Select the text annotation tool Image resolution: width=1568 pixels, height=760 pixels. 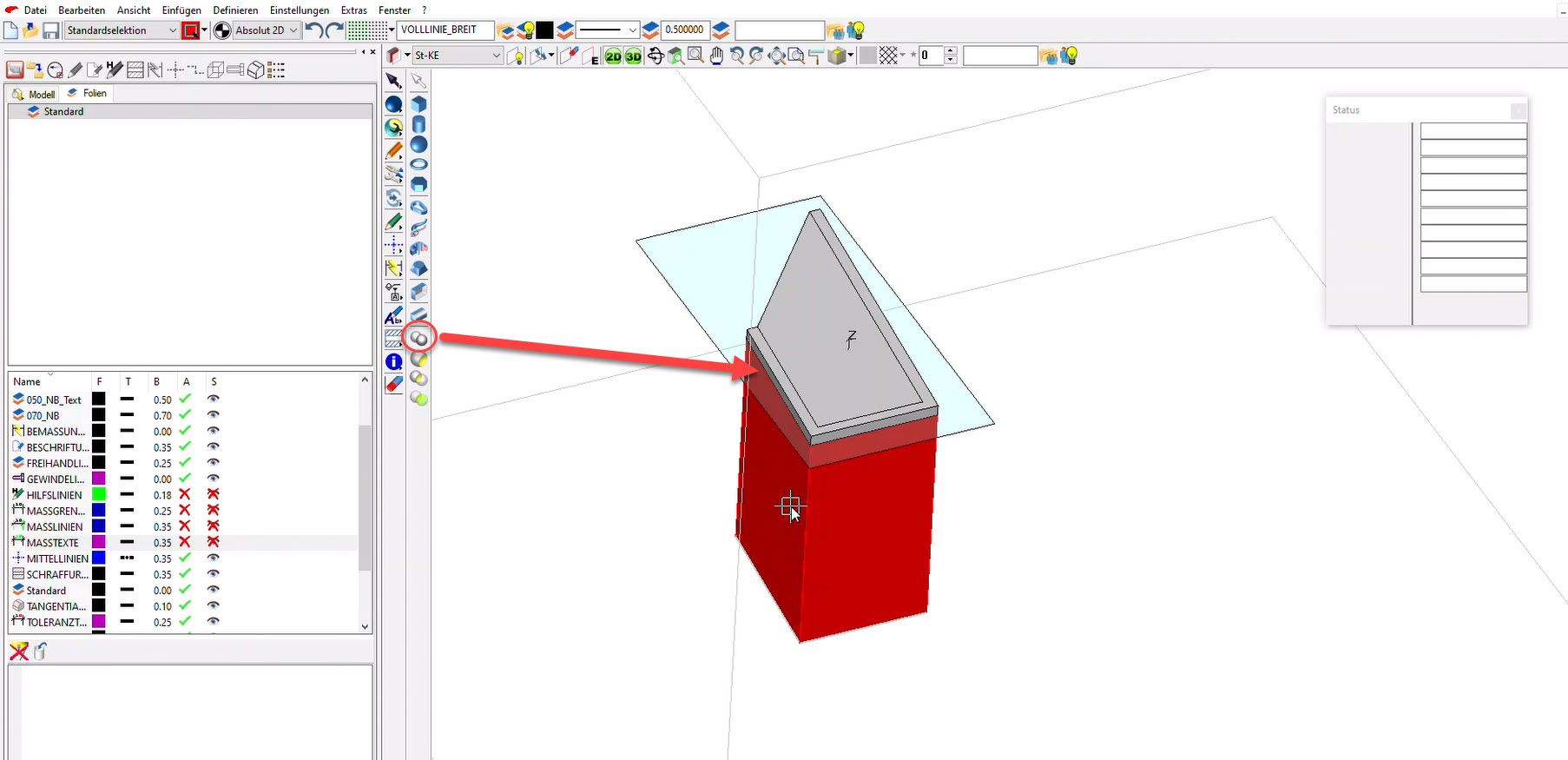pos(393,315)
